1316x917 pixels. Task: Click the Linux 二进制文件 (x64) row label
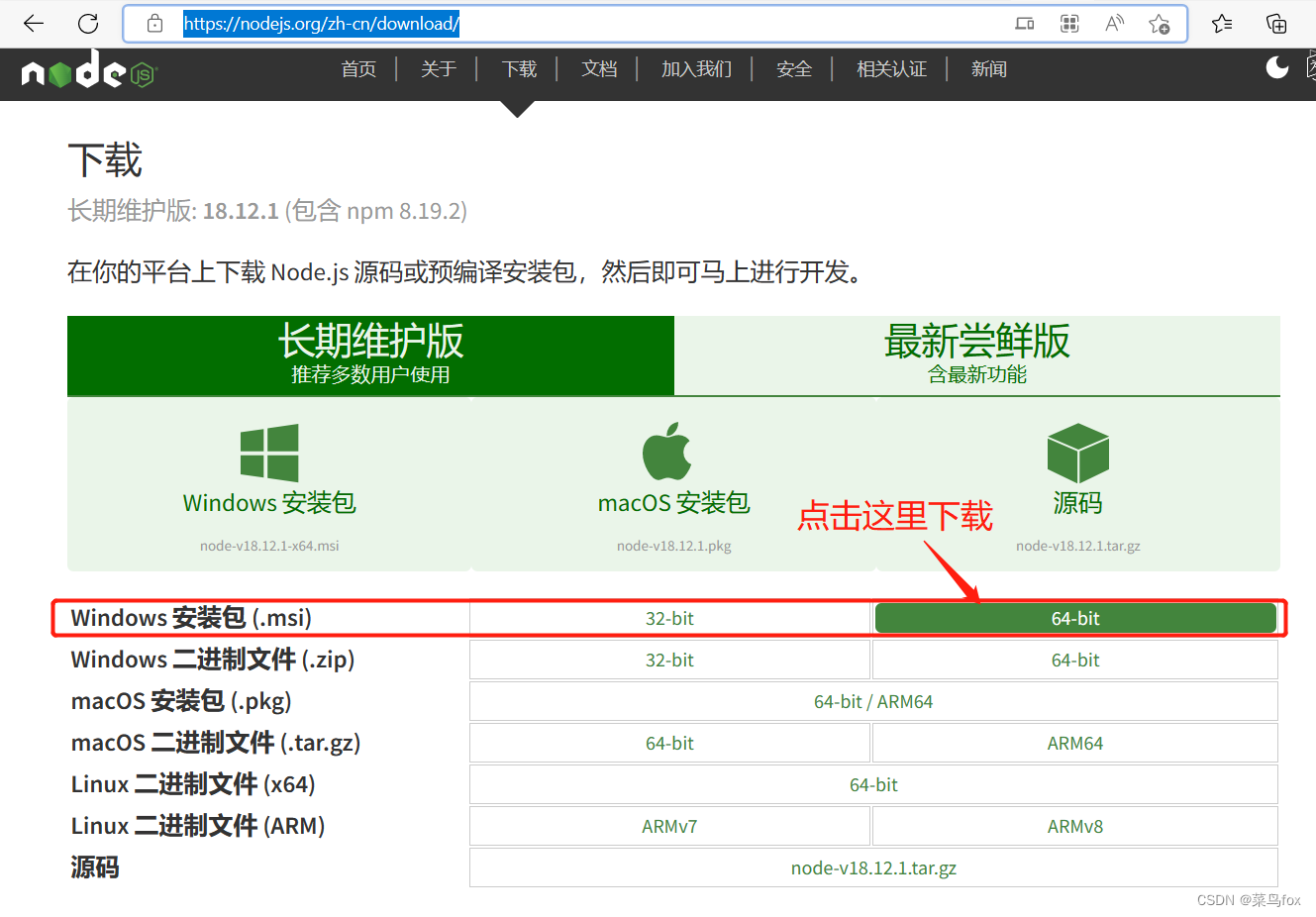tap(193, 784)
